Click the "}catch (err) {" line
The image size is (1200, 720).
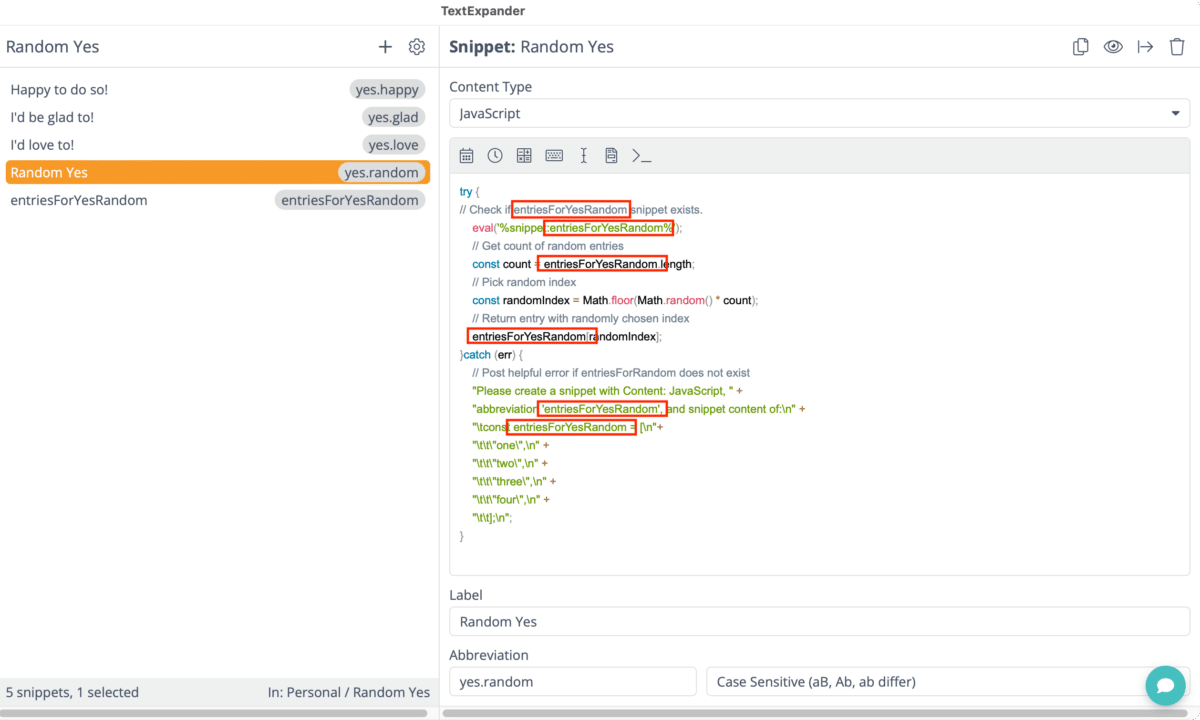coord(491,354)
